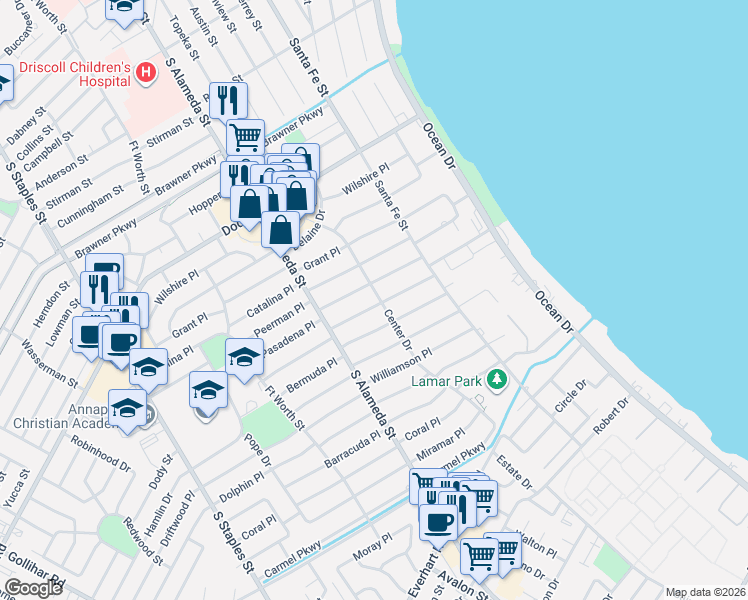Viewport: 748px width, 600px height.
Task: Click the Wasserman St street label
Action: 49,363
